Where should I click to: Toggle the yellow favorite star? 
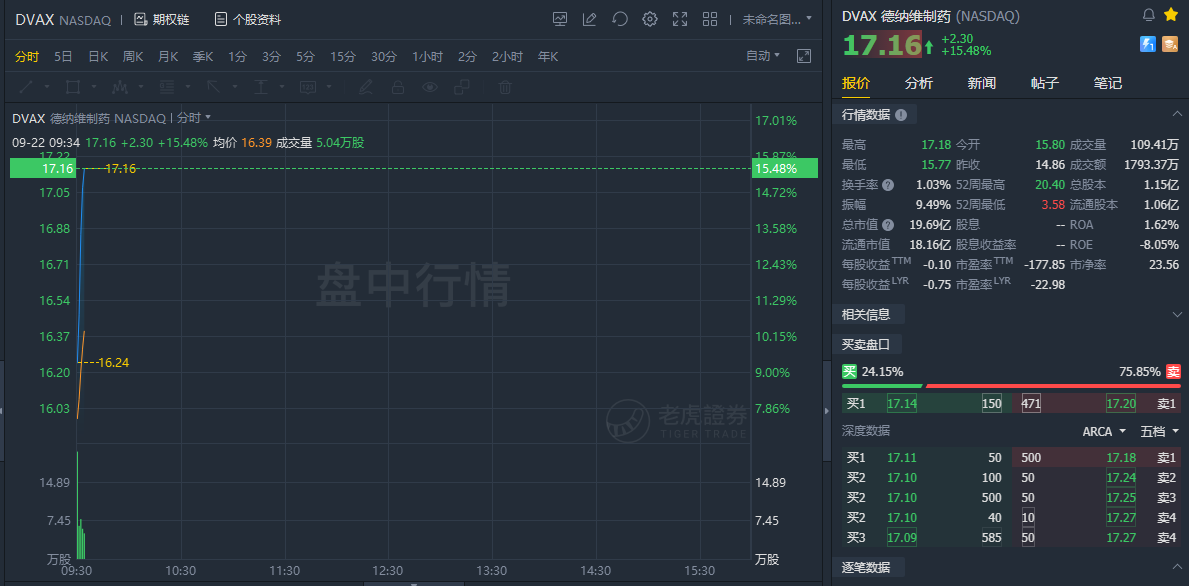pos(1171,15)
